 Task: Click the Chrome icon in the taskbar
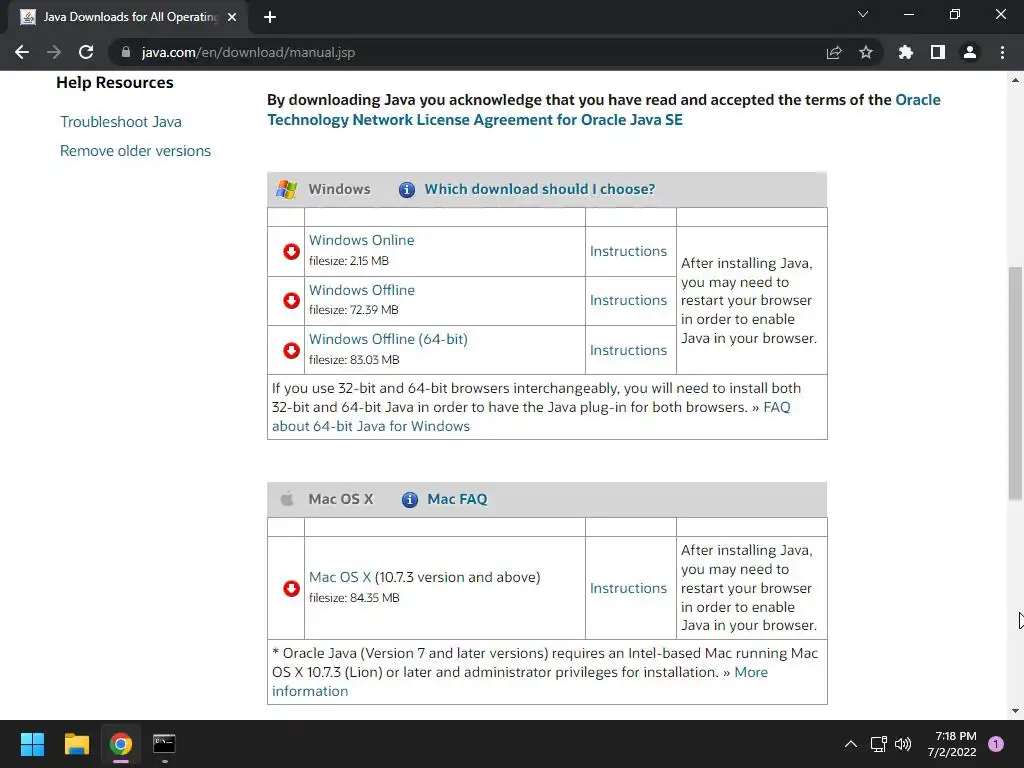click(x=121, y=744)
